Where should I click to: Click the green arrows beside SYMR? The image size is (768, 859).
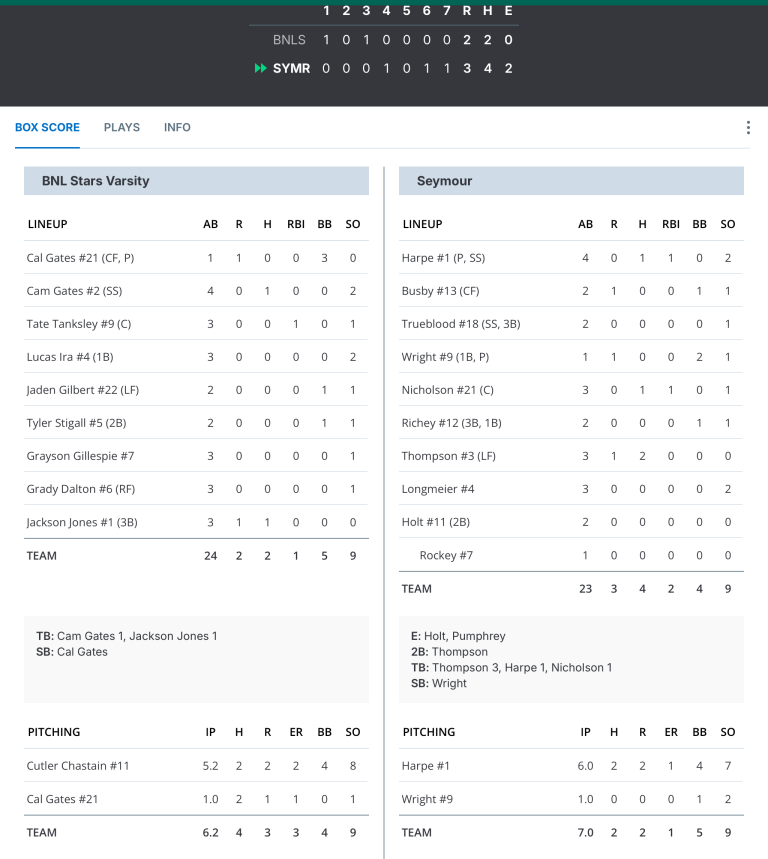pos(260,69)
